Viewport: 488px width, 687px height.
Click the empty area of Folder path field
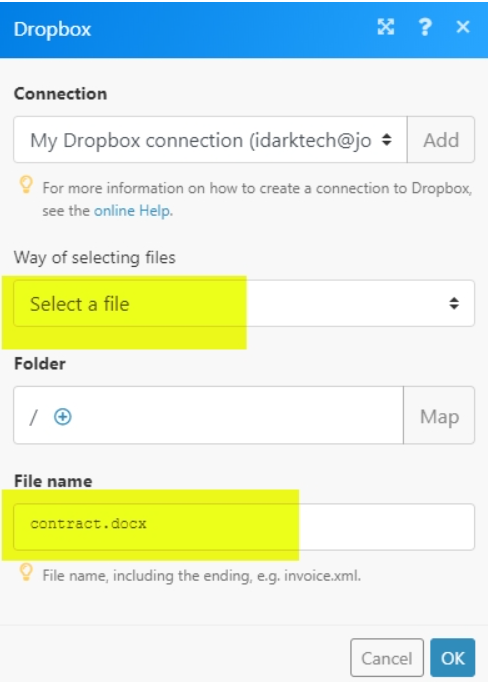point(237,415)
